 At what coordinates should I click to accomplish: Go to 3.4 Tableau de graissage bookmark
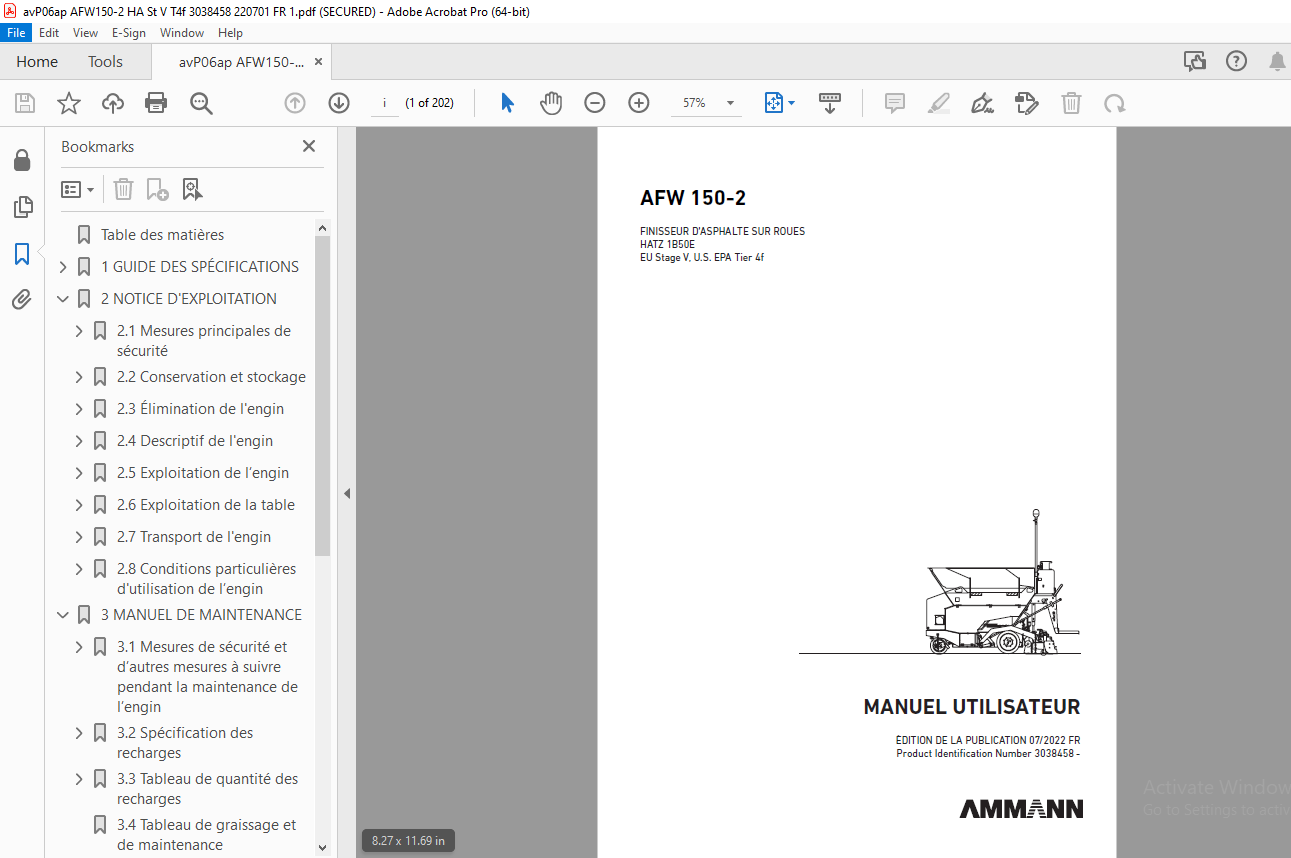tap(207, 835)
